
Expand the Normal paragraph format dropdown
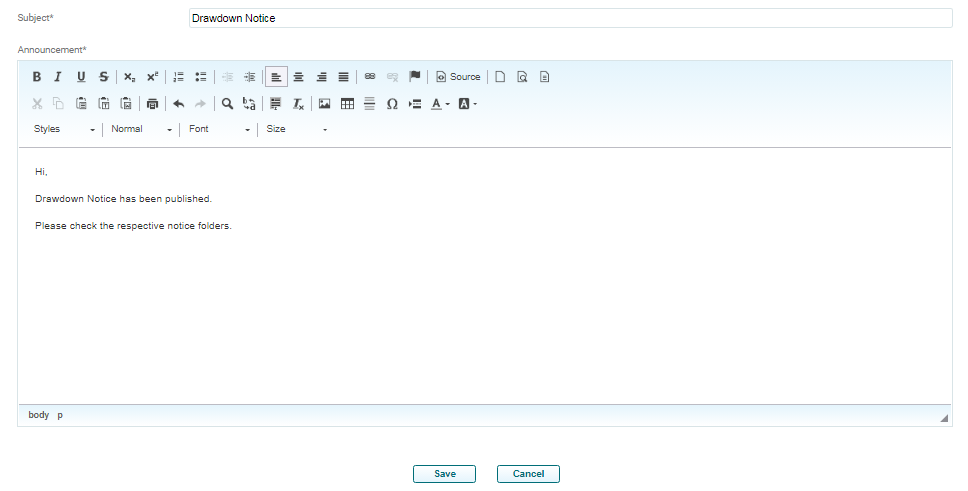click(141, 129)
